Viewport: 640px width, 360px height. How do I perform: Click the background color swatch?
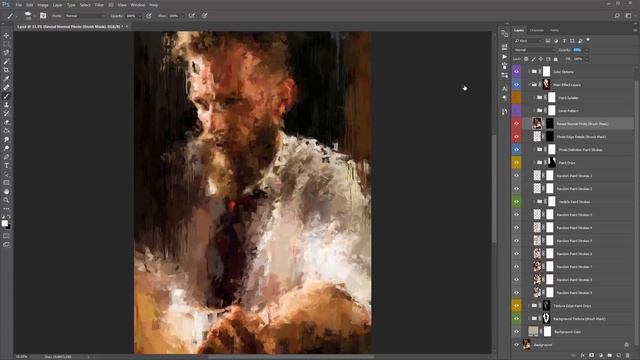[x=9, y=227]
